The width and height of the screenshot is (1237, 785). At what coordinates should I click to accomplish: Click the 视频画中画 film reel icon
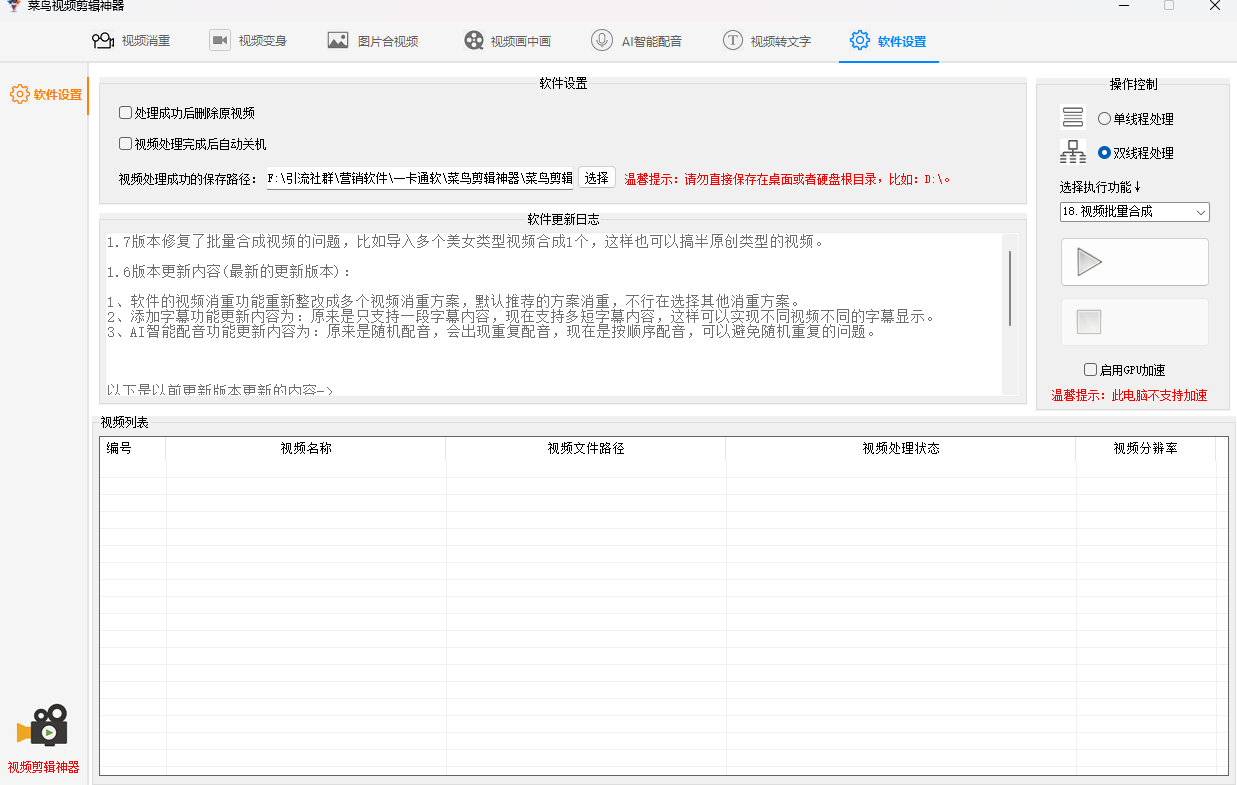[x=473, y=41]
